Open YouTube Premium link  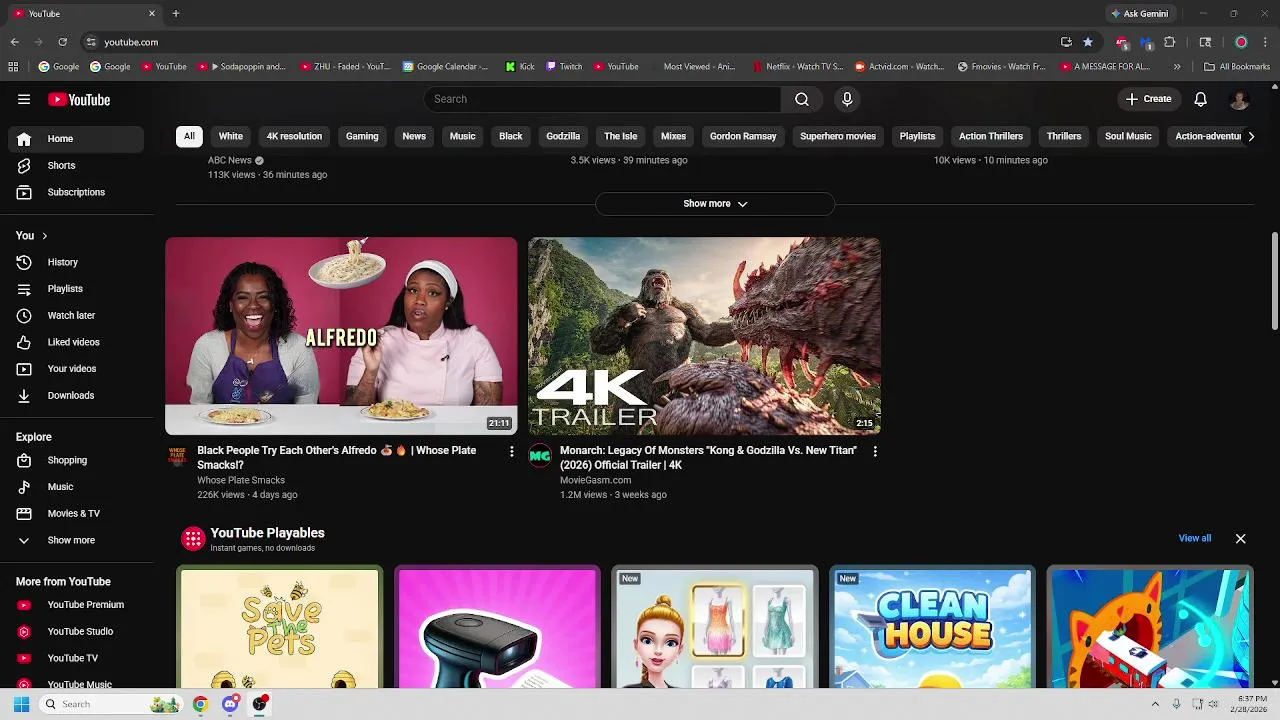coord(78,605)
